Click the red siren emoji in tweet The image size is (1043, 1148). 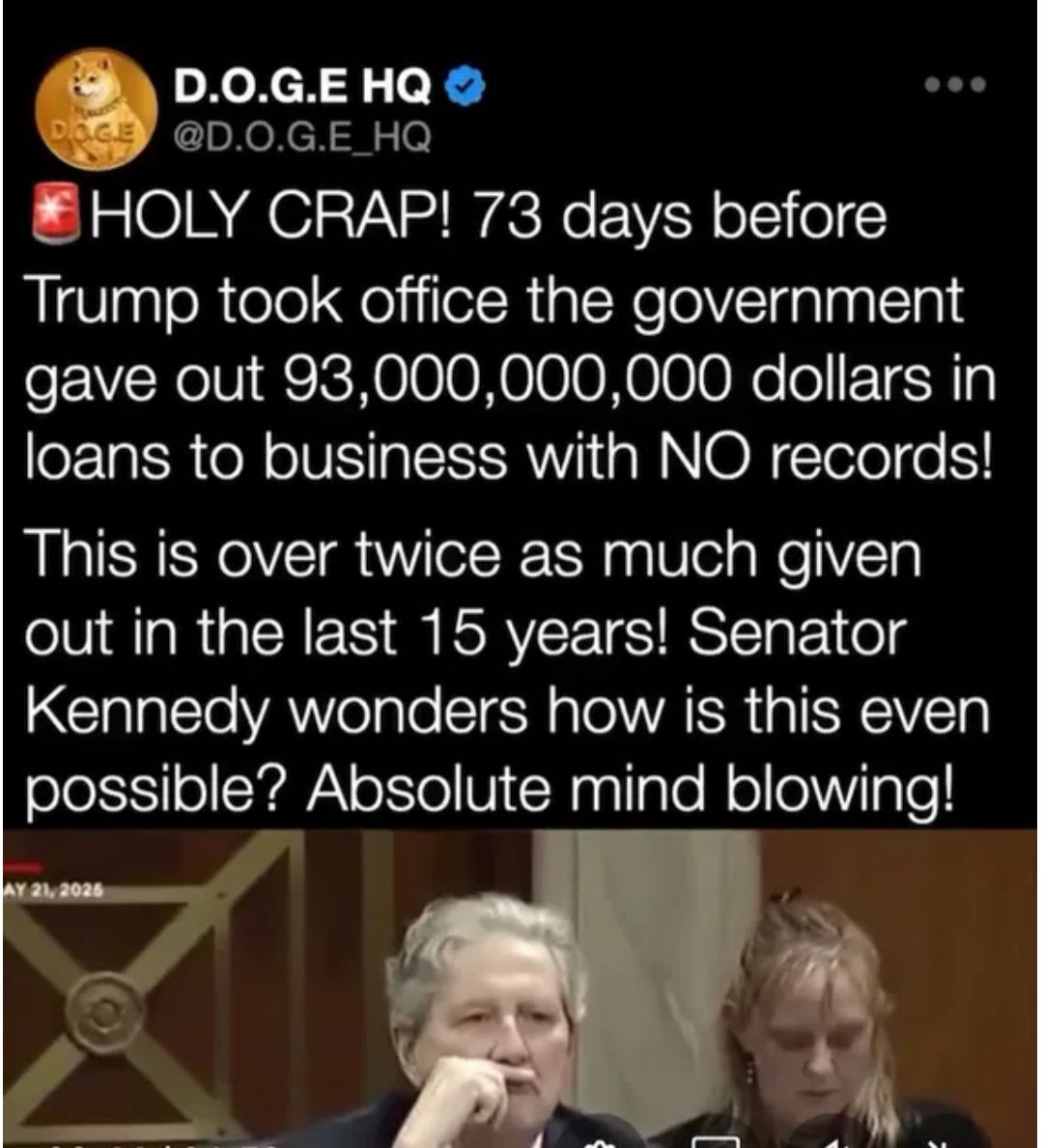[x=57, y=212]
